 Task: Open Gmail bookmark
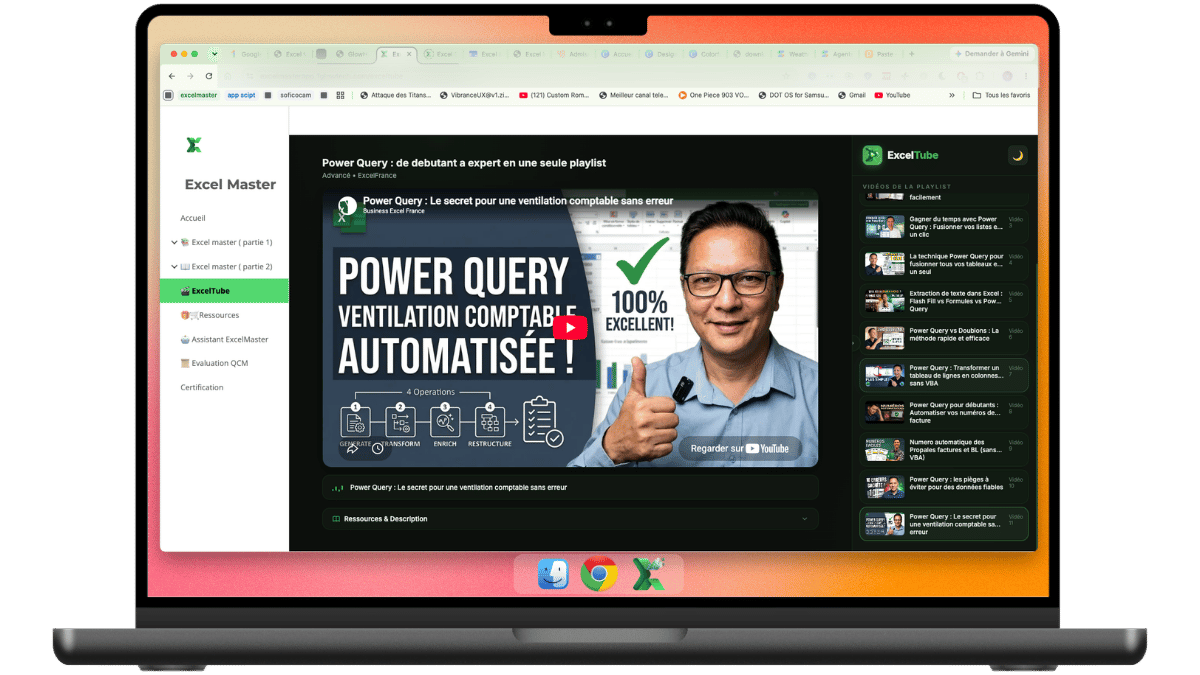851,95
